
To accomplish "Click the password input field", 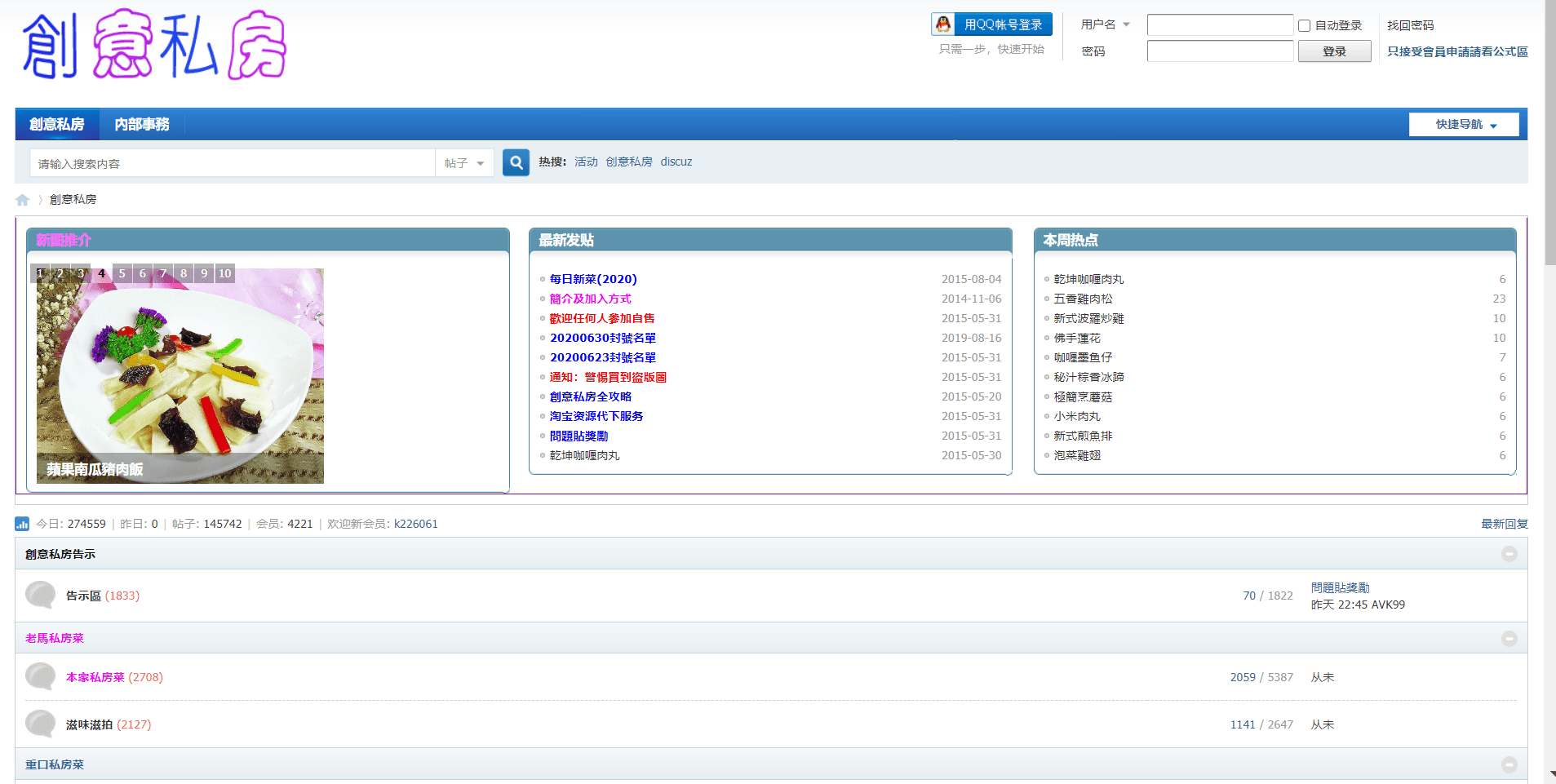I will 1220,51.
